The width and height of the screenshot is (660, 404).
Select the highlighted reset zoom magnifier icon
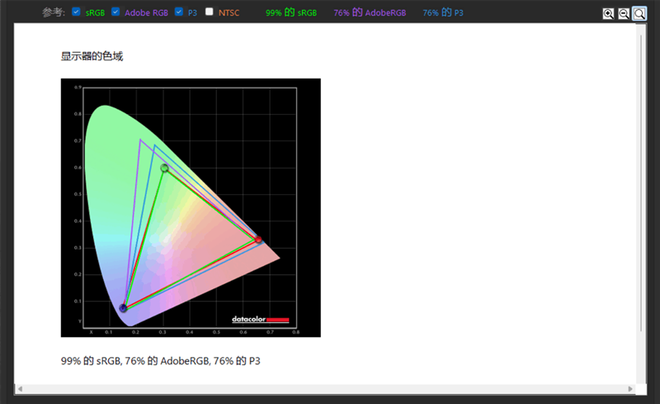(639, 14)
